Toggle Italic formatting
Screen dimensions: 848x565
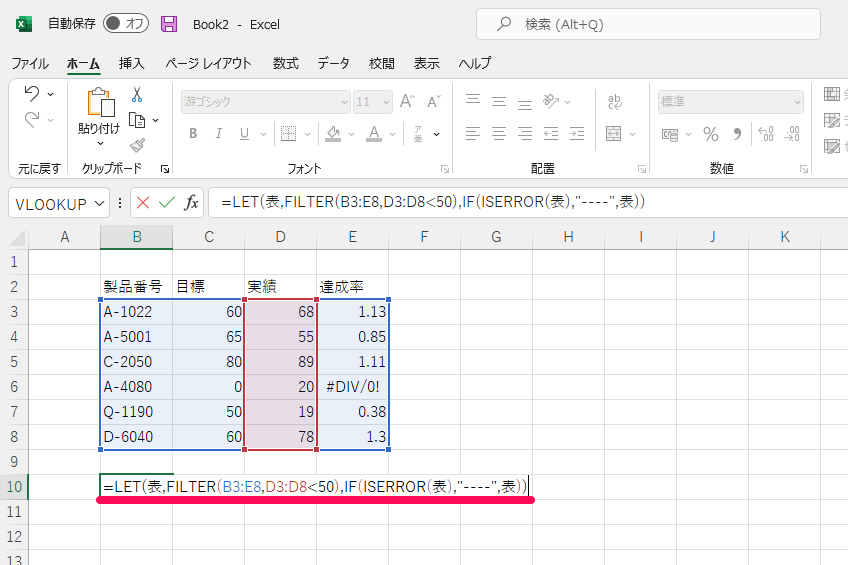pyautogui.click(x=218, y=134)
